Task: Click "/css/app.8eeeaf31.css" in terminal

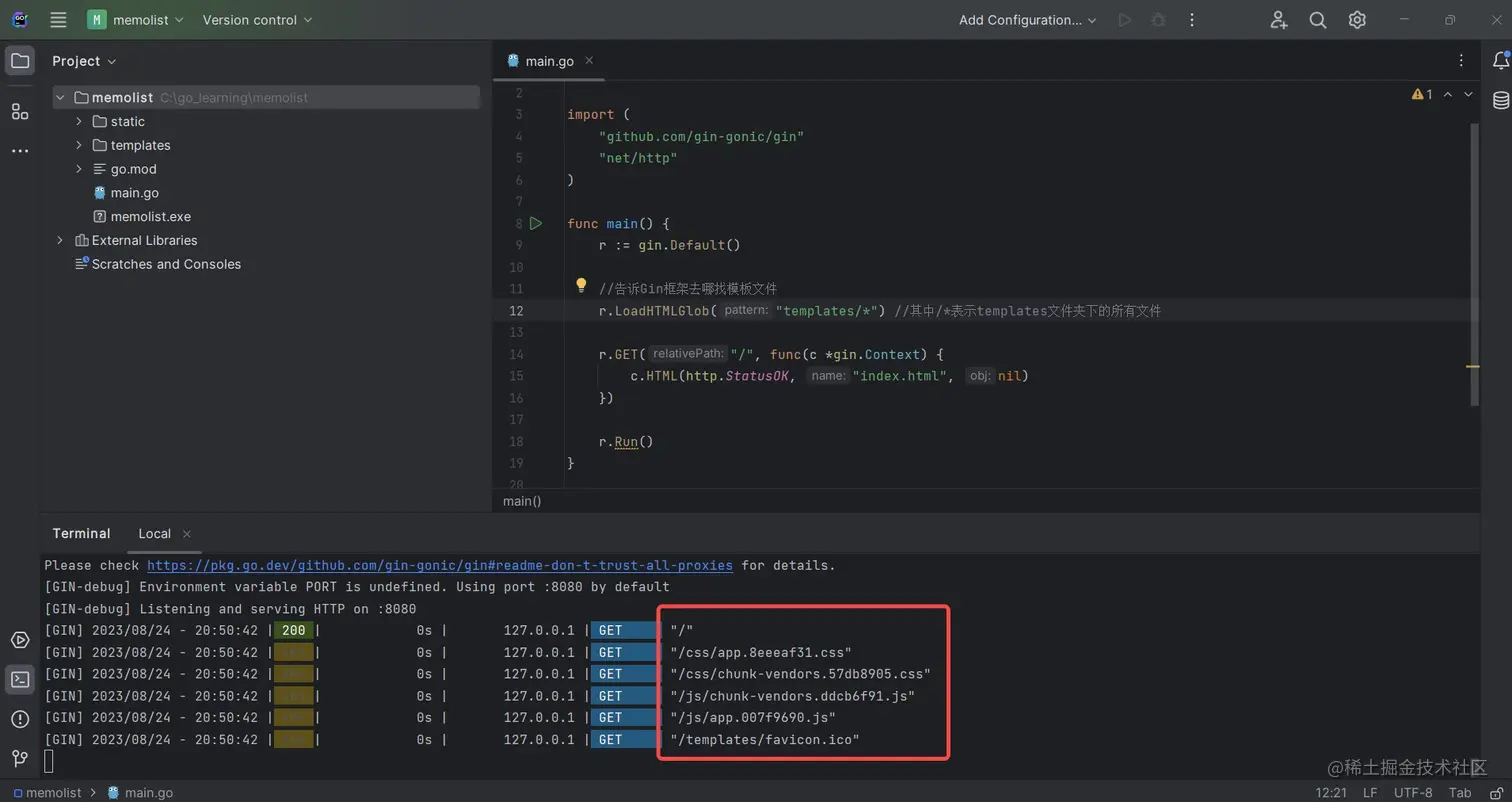Action: point(761,652)
